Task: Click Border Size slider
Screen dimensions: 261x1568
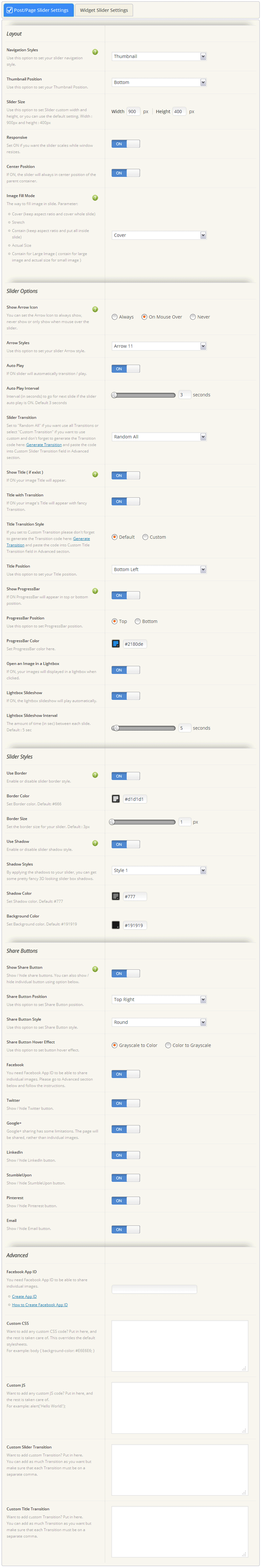Action: pyautogui.click(x=143, y=822)
